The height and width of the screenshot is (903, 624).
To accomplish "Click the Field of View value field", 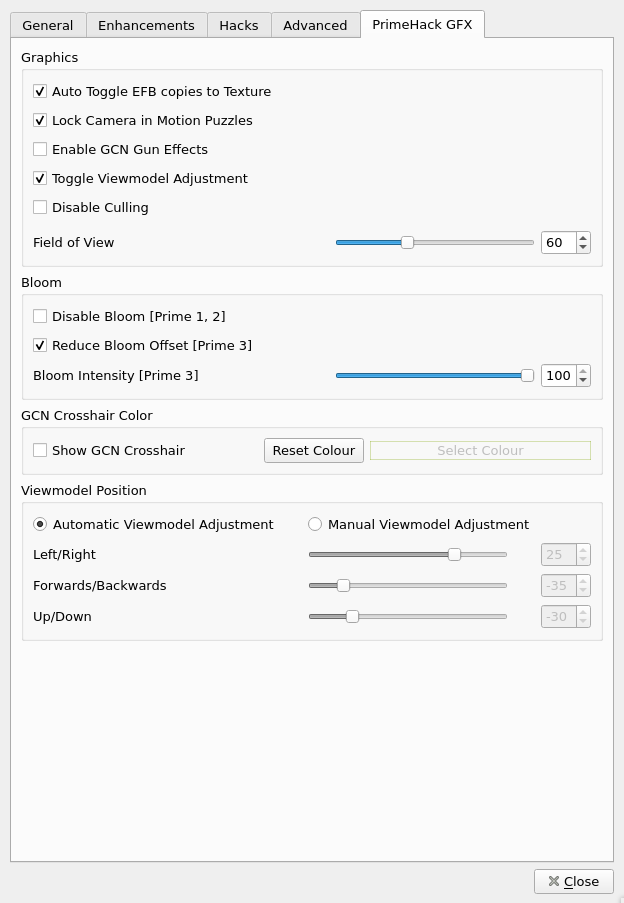I will pos(558,242).
